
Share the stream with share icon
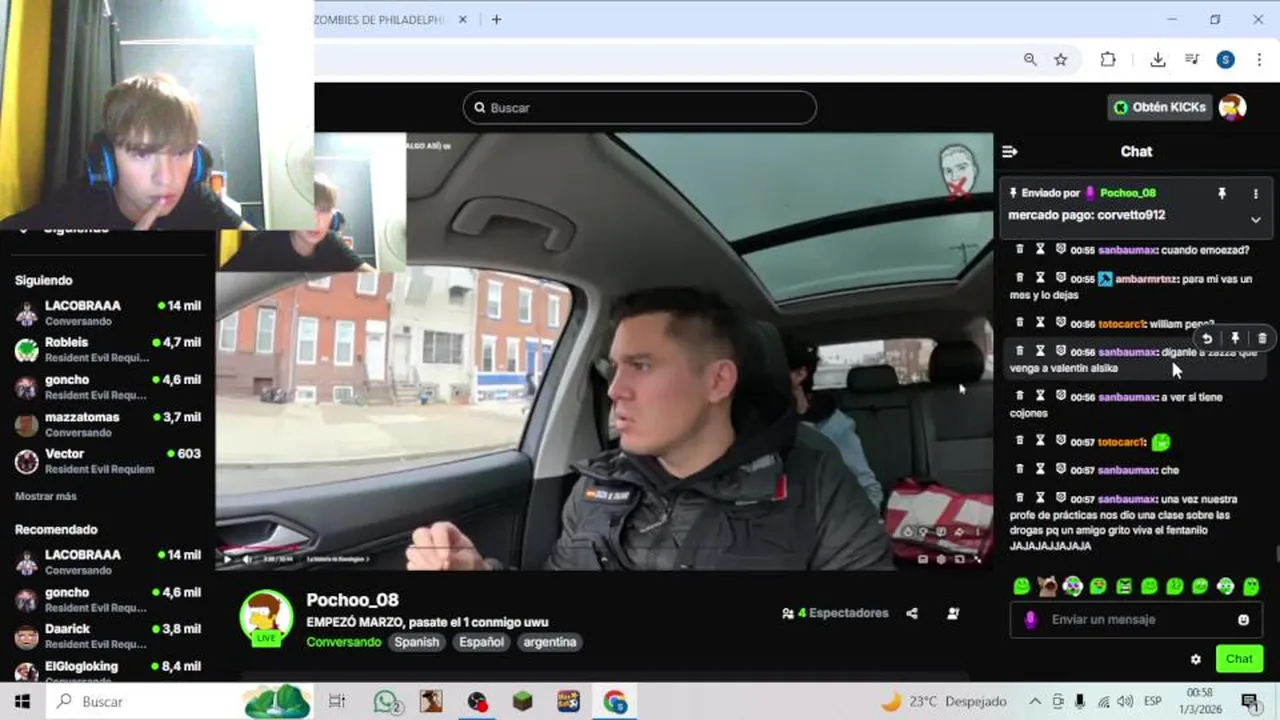point(912,613)
